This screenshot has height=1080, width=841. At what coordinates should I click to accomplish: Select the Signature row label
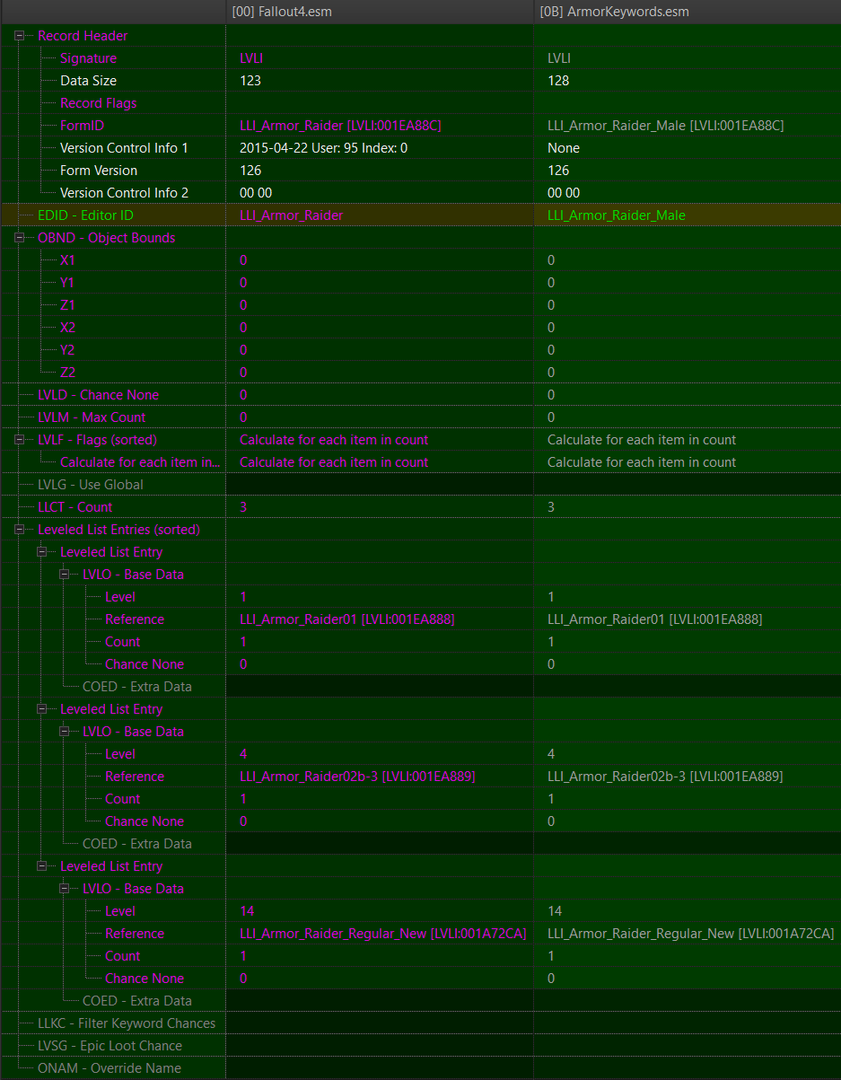point(88,59)
